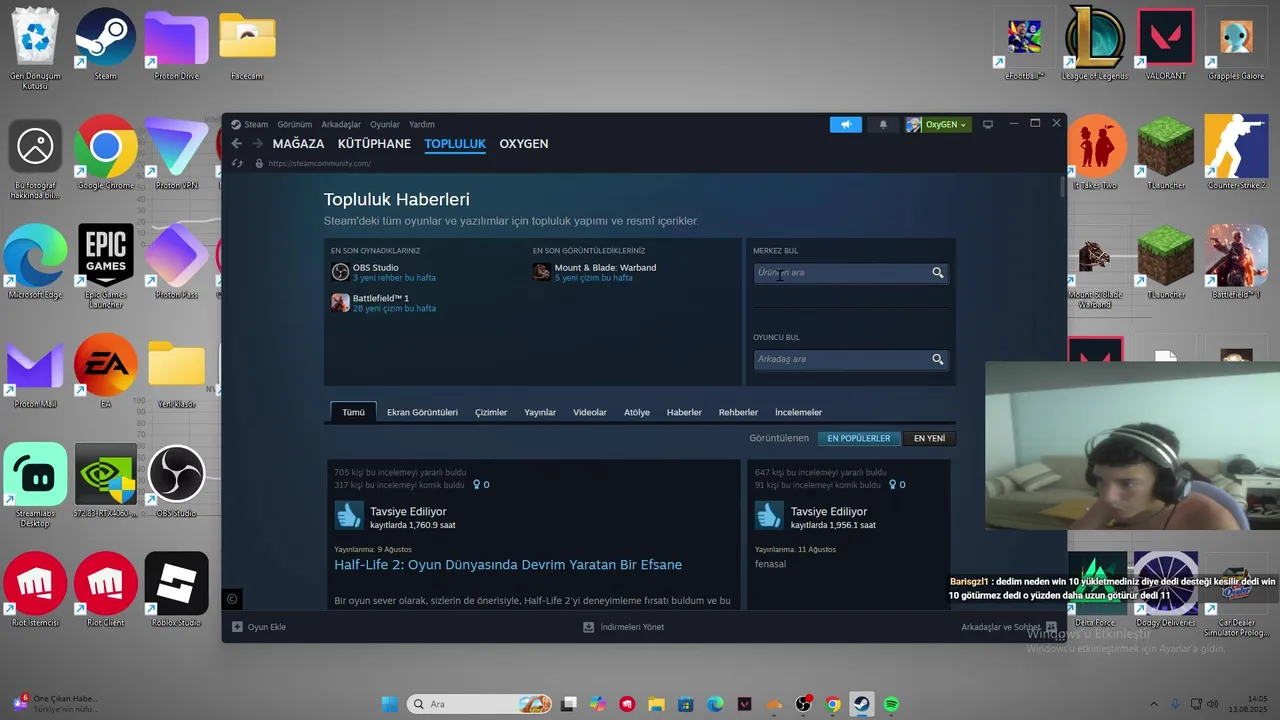
Task: Open the Arkadaşlar menu
Action: (x=341, y=125)
